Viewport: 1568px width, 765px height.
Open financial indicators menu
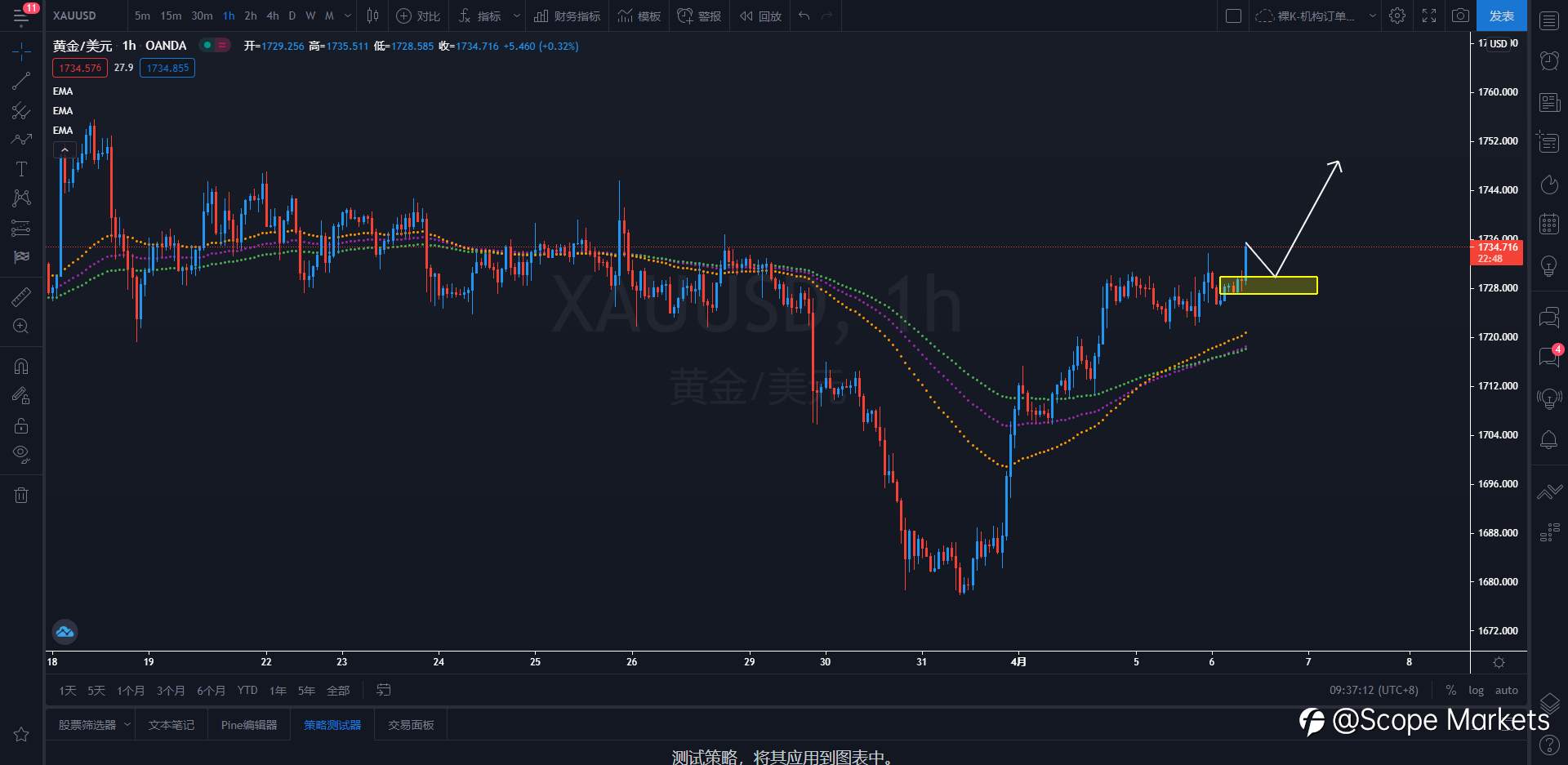(567, 16)
